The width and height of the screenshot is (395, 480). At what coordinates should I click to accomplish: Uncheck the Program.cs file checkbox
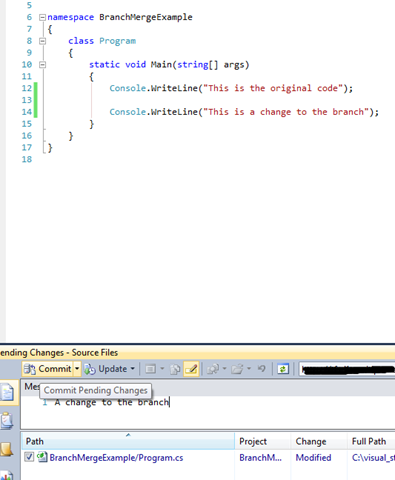coord(29,457)
